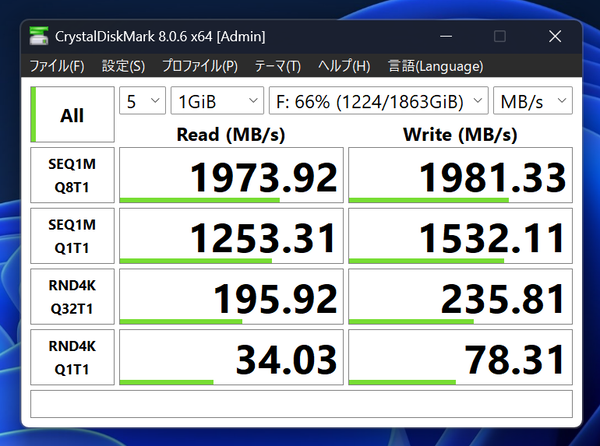
Task: Open the ファイル(F) menu
Action: 57,66
